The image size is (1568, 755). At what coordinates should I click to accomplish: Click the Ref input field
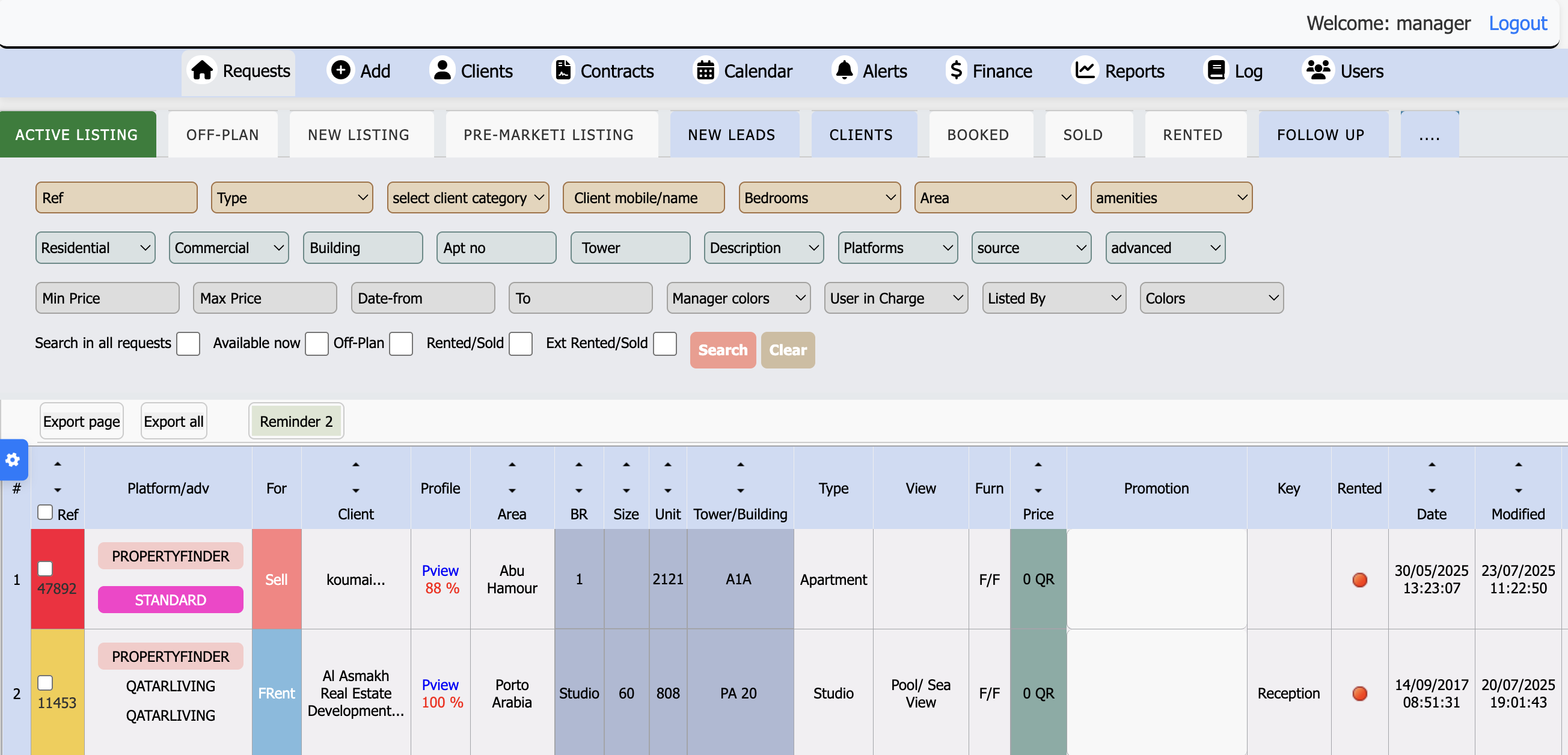pos(116,198)
